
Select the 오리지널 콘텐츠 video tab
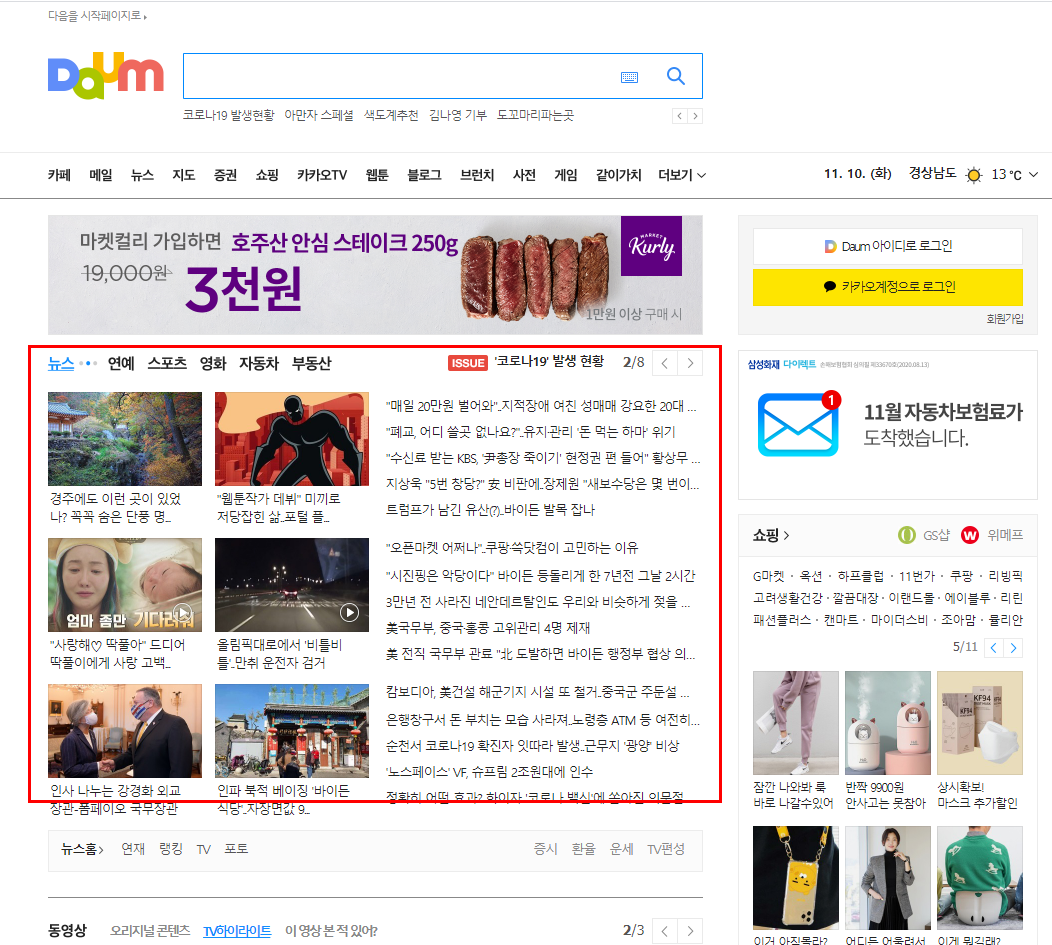pyautogui.click(x=150, y=931)
